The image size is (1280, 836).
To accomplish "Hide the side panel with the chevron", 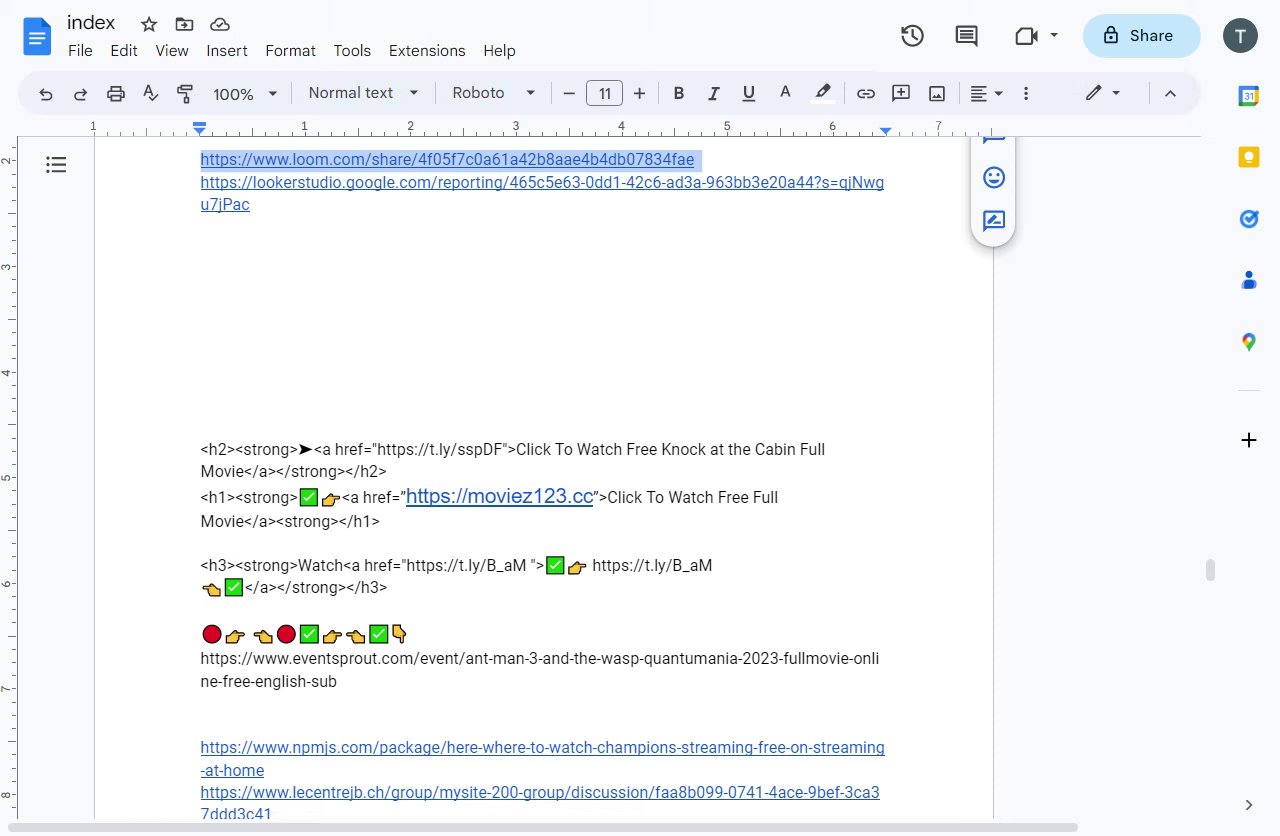I will click(1248, 804).
